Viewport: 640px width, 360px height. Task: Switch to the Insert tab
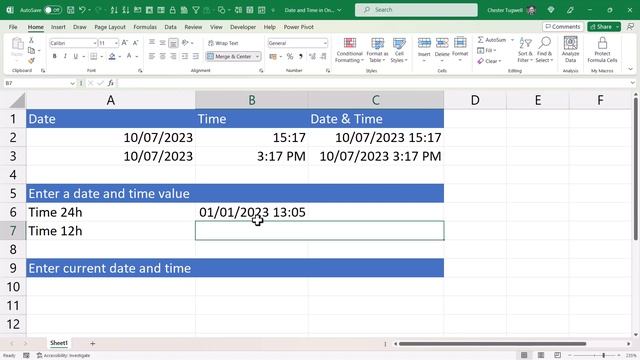tap(58, 27)
